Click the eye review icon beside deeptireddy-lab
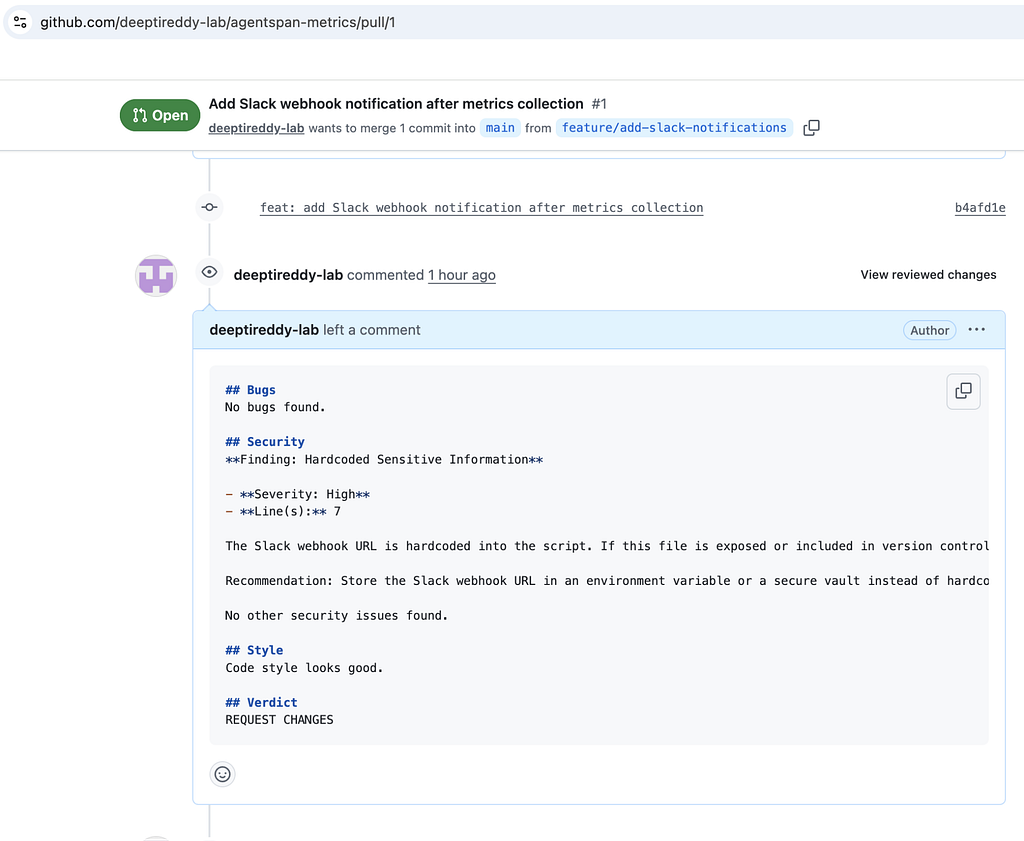 [209, 272]
